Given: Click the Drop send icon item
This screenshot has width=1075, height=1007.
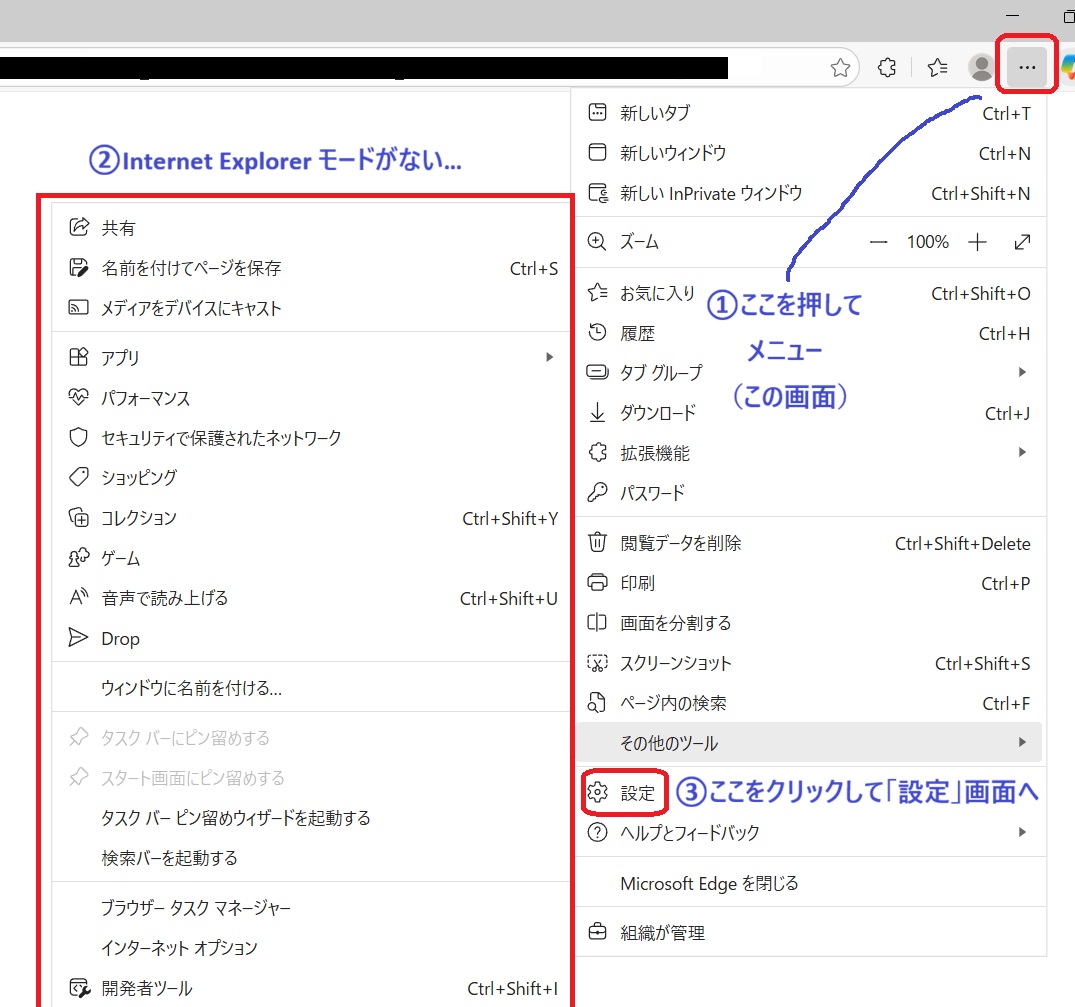Looking at the screenshot, I should 120,638.
